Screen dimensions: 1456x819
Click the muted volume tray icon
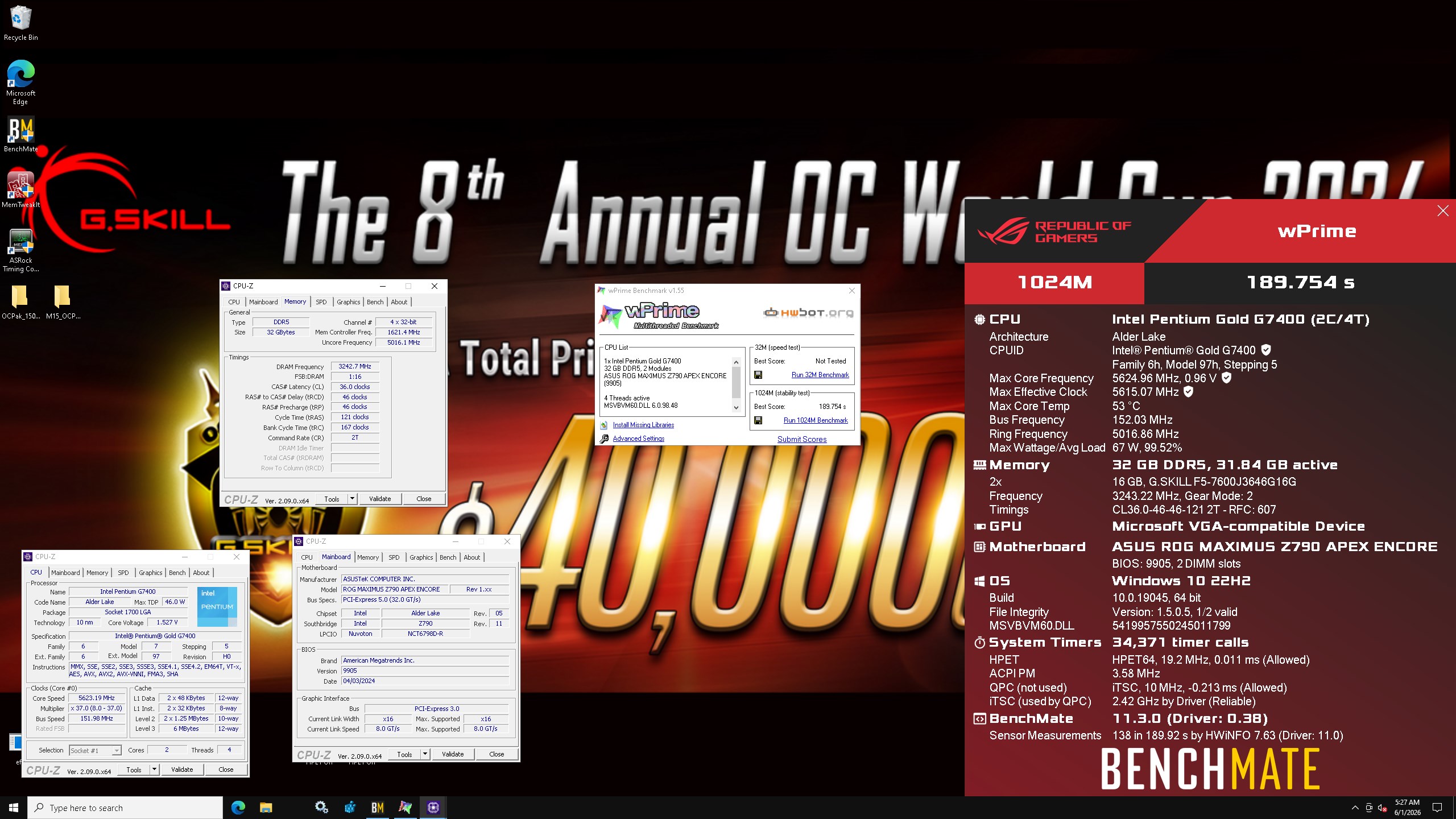click(x=1382, y=808)
